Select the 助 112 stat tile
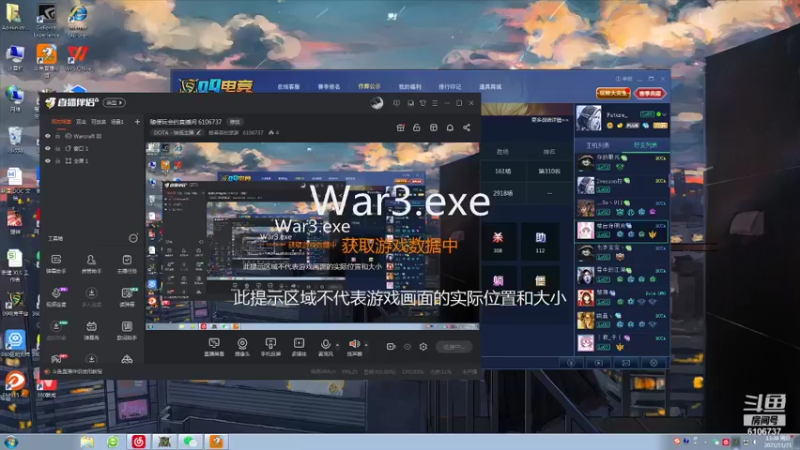800x450 pixels. [540, 242]
